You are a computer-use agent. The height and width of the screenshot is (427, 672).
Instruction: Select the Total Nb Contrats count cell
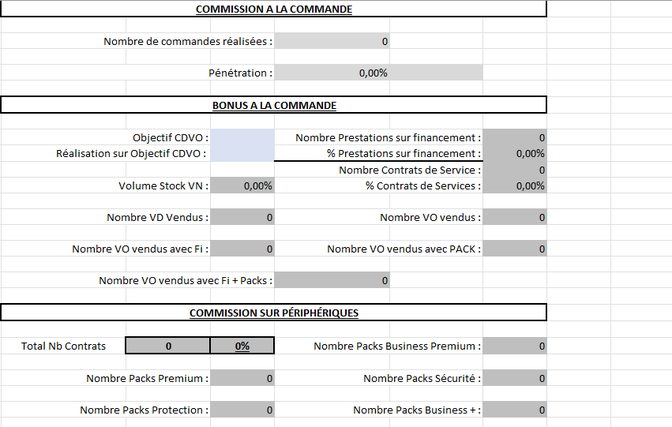[168, 346]
